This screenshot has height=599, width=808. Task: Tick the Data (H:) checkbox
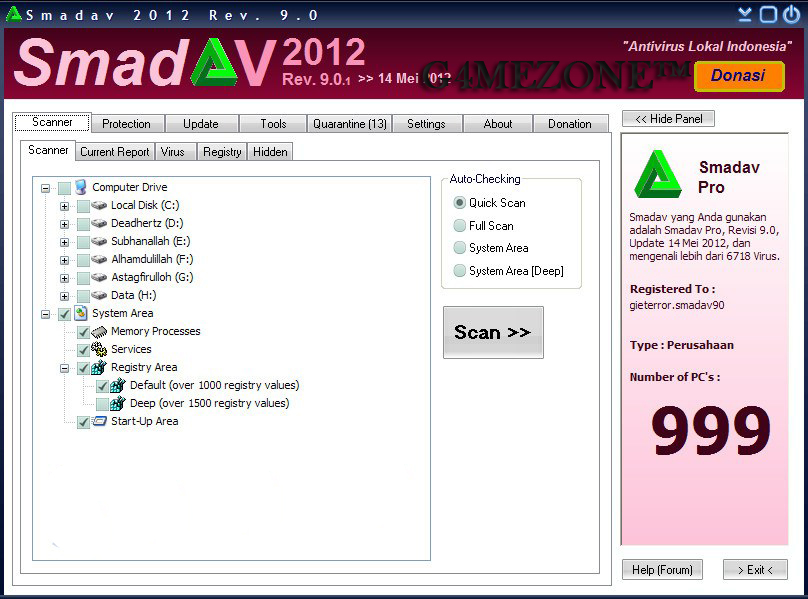tap(83, 296)
